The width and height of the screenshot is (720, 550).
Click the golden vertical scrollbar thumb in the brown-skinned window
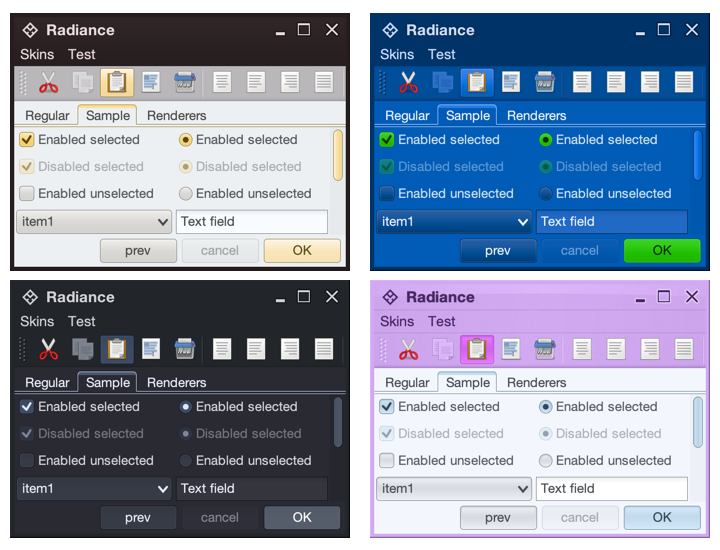click(x=338, y=155)
